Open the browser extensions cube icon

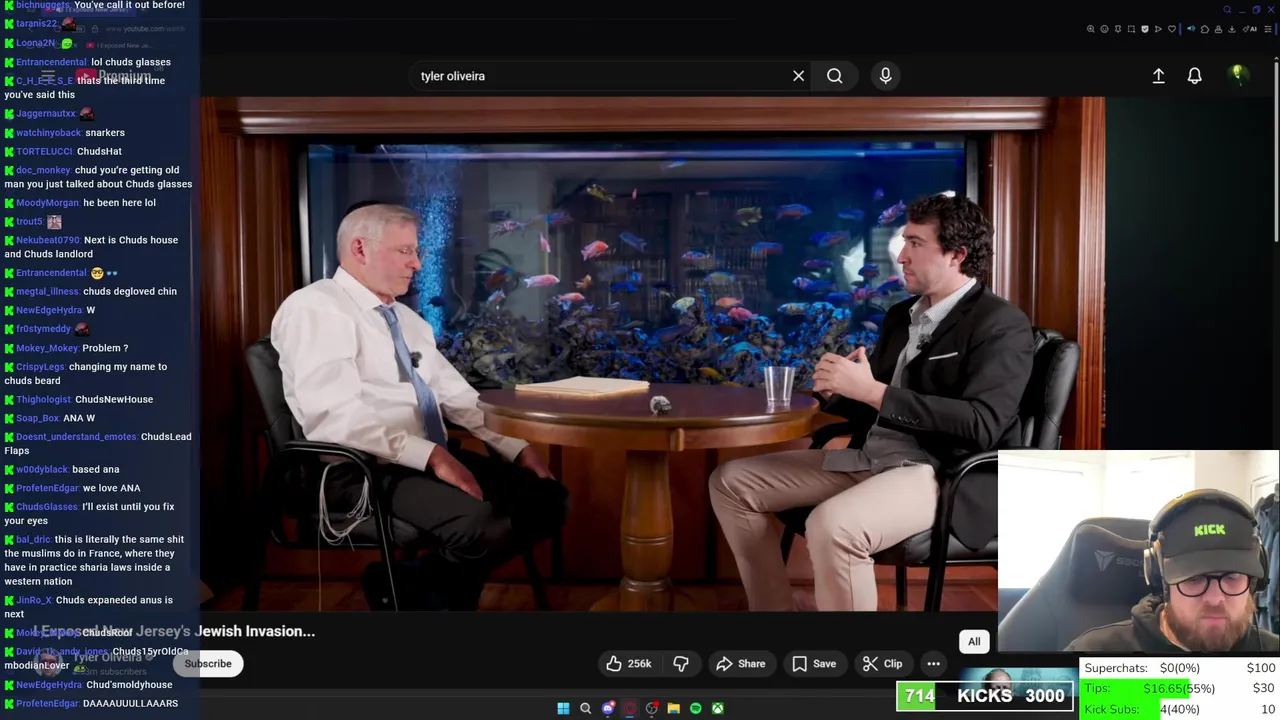(x=1205, y=29)
